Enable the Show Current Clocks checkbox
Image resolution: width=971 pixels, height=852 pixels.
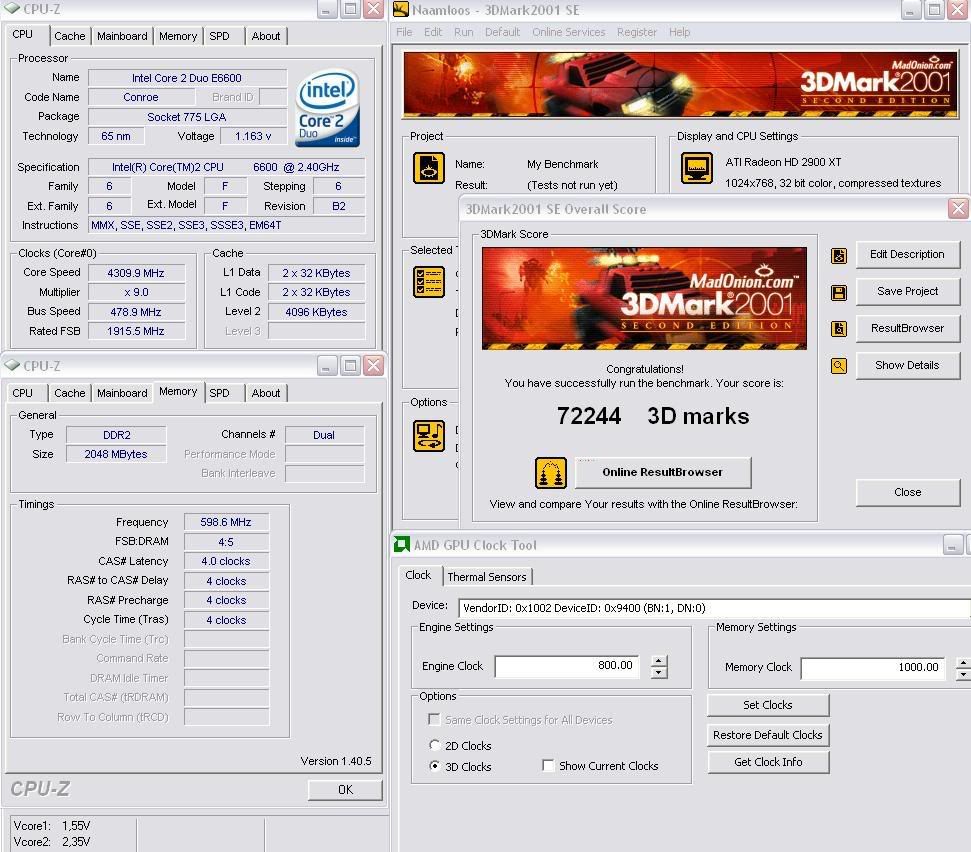(x=548, y=765)
